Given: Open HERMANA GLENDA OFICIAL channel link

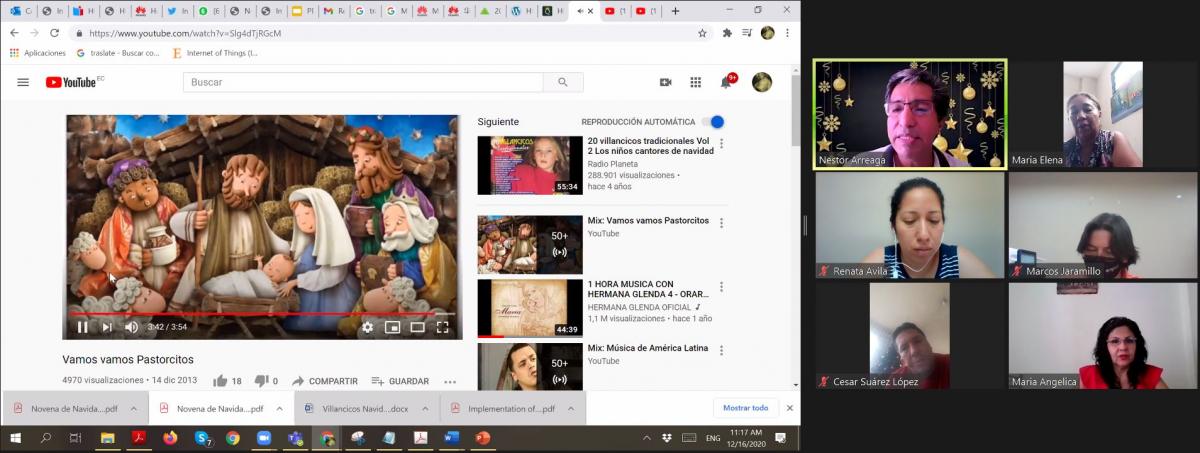Looking at the screenshot, I should click(x=640, y=307).
